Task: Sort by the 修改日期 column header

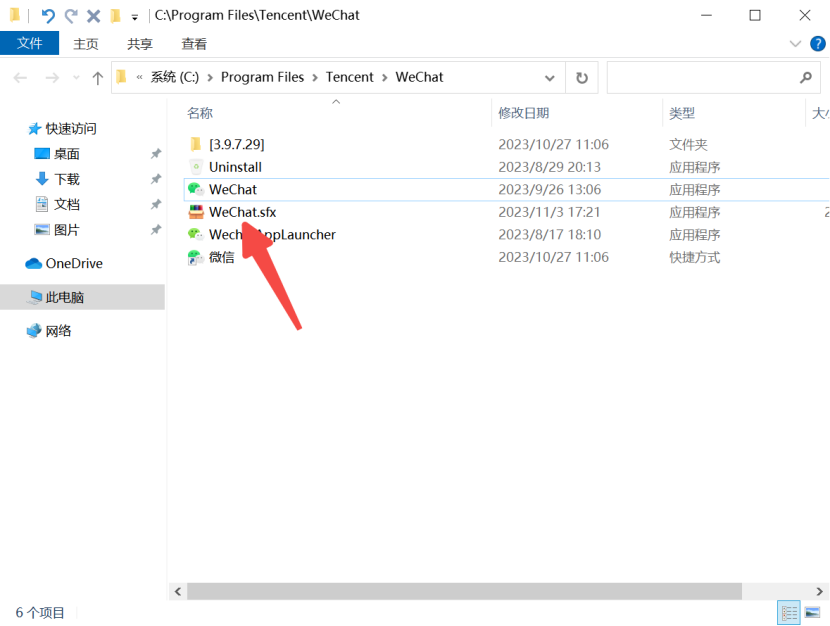Action: coord(524,113)
